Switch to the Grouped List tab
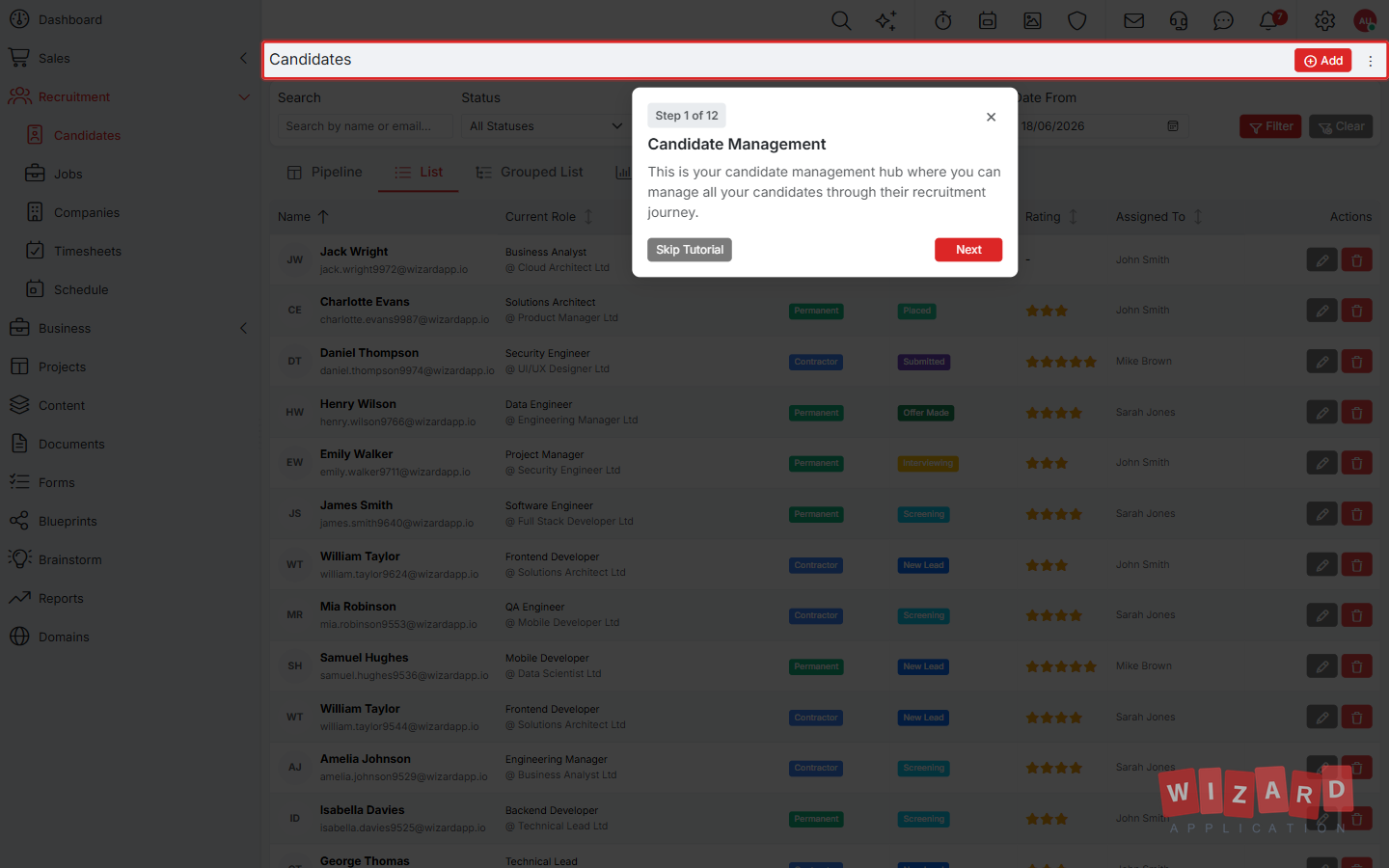This screenshot has width=1389, height=868. coord(530,172)
